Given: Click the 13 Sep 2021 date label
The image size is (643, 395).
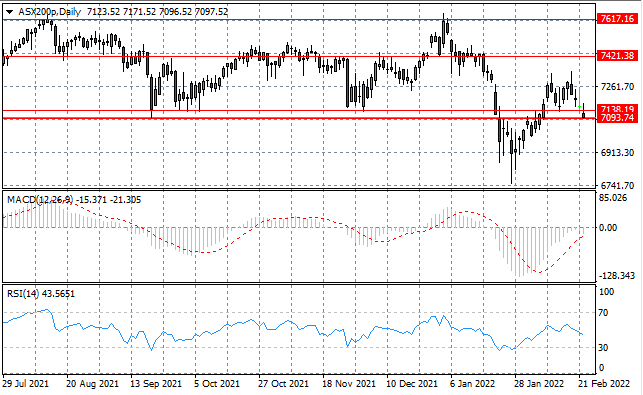Looking at the screenshot, I should [x=156, y=384].
